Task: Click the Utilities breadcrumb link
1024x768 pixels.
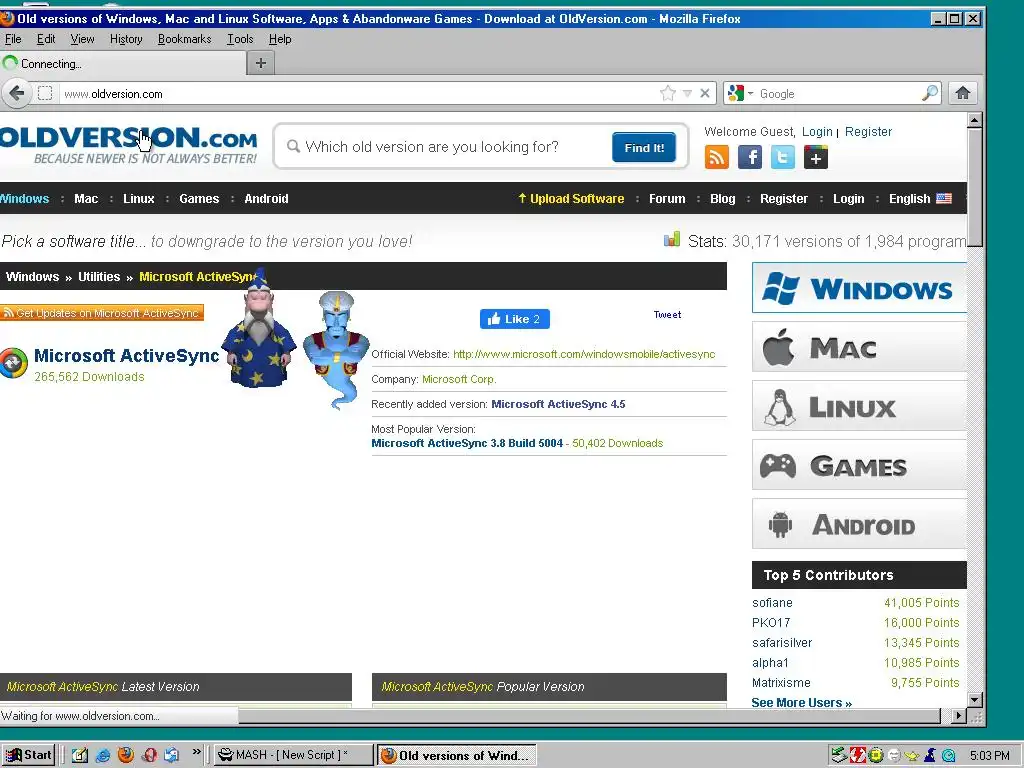Action: 99,276
